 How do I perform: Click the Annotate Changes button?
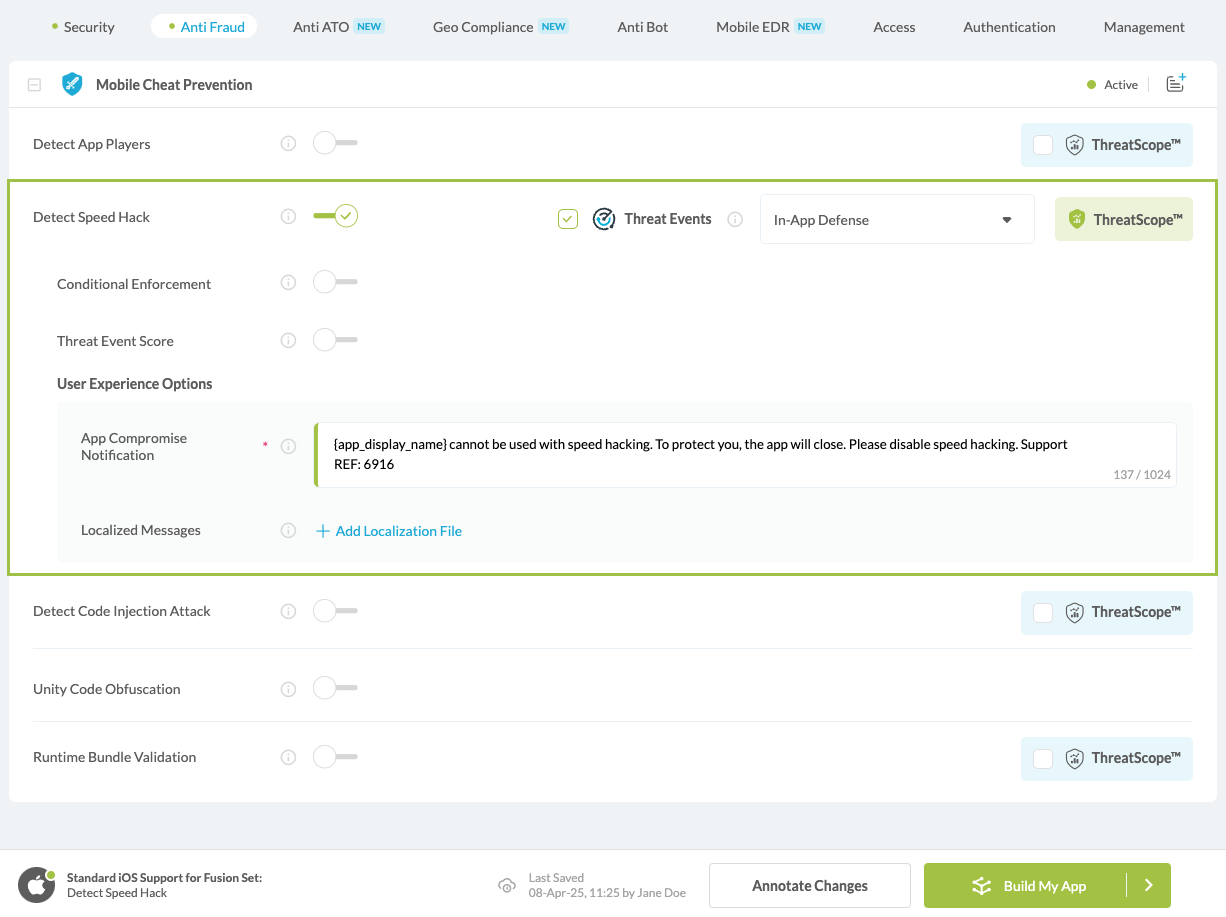[809, 885]
